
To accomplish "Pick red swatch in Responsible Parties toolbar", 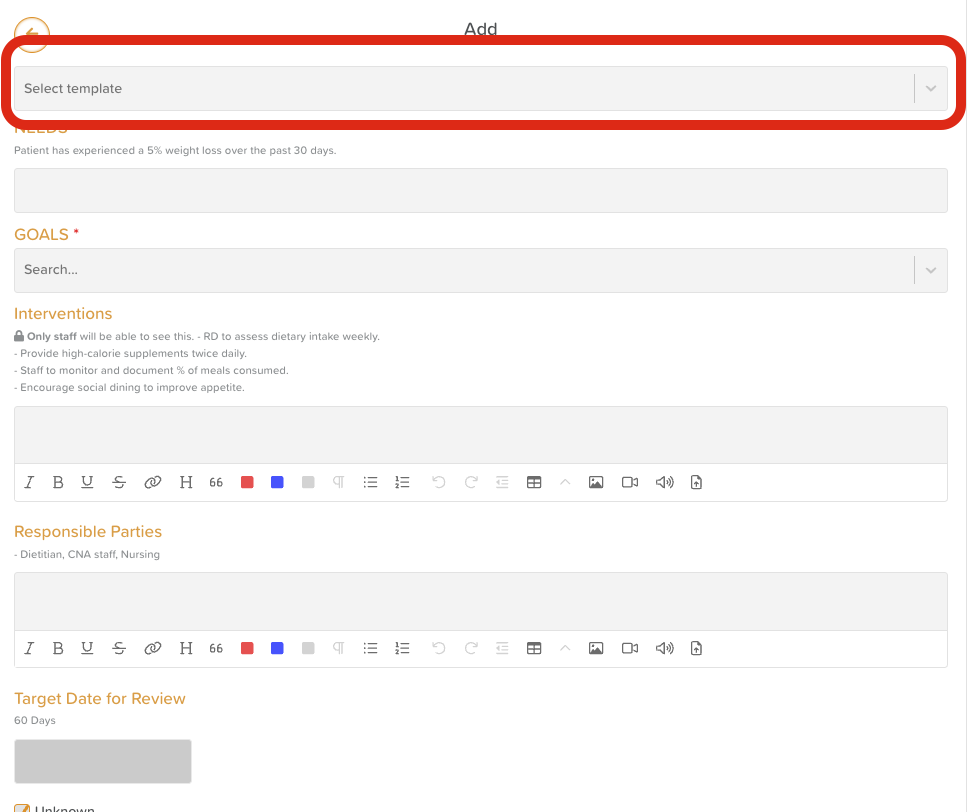I will tap(247, 648).
